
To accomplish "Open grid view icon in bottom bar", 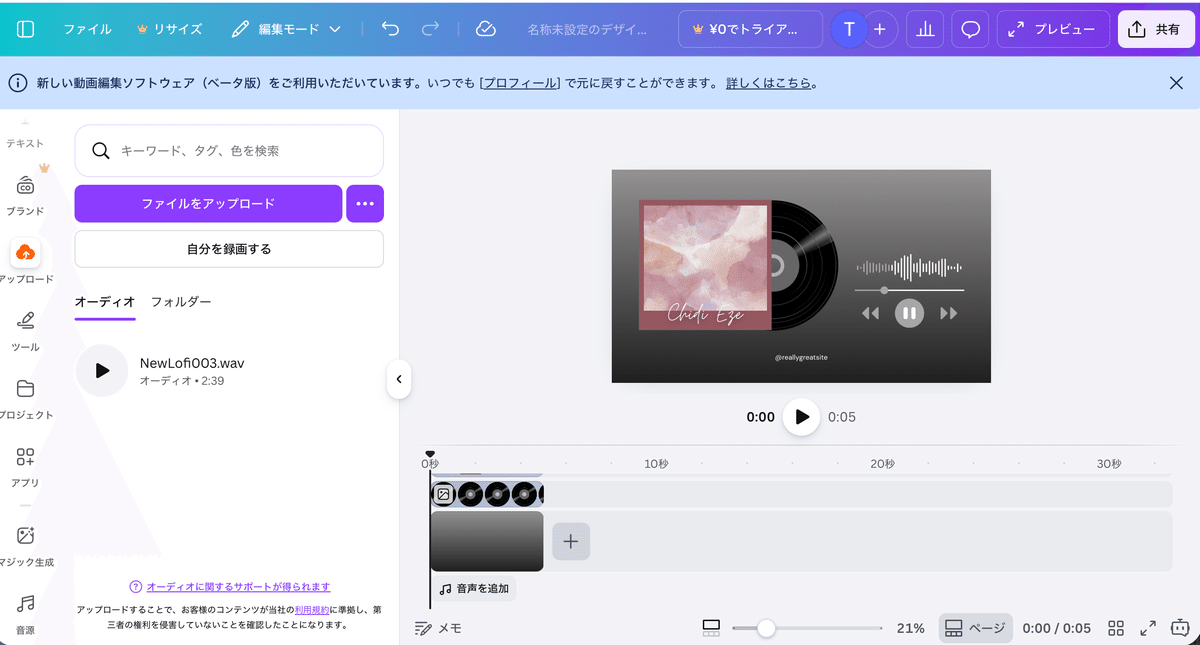I will [1116, 628].
